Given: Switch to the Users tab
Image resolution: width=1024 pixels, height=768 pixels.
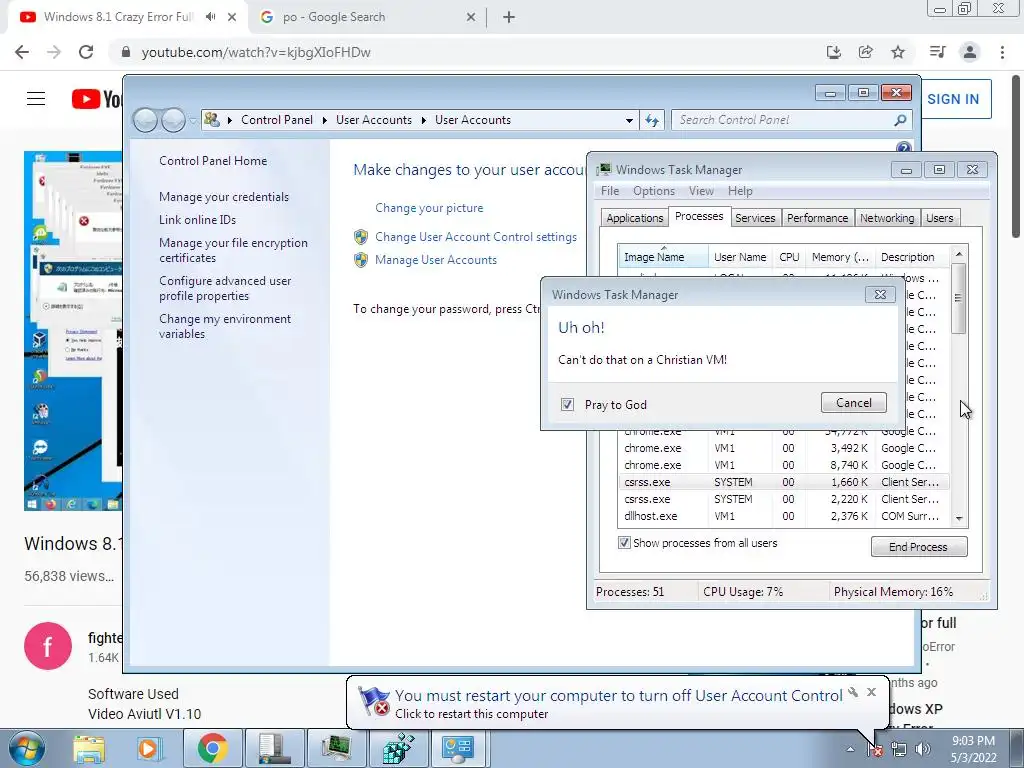Looking at the screenshot, I should click(939, 218).
